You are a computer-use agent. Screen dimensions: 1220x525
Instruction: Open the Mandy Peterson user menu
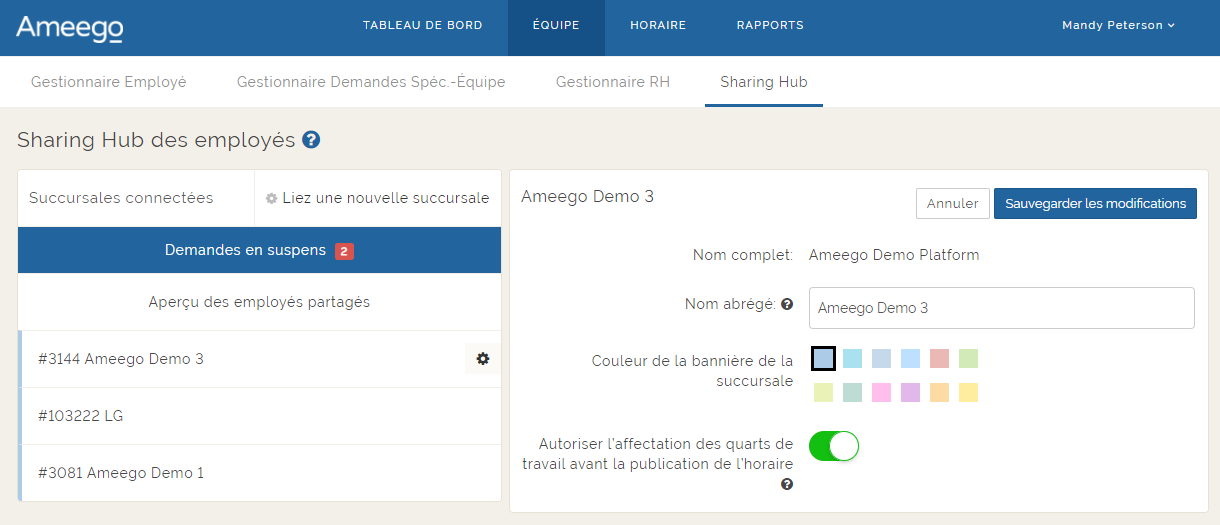coord(1119,26)
